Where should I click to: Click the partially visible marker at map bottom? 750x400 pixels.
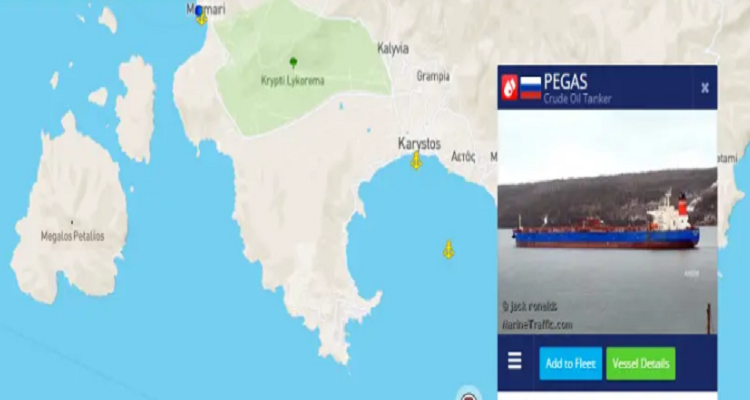click(469, 394)
